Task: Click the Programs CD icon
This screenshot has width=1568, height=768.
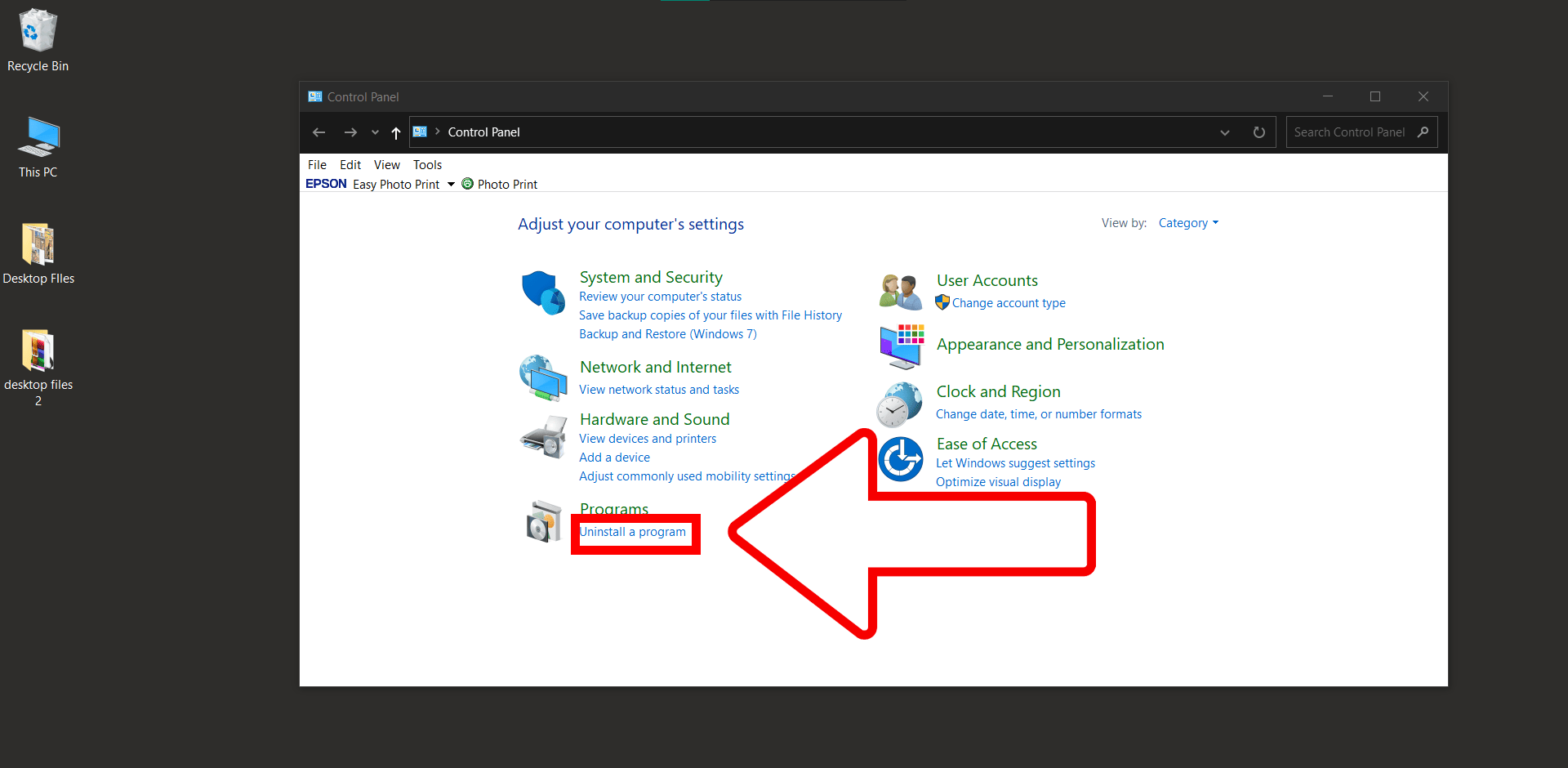Action: tap(544, 523)
